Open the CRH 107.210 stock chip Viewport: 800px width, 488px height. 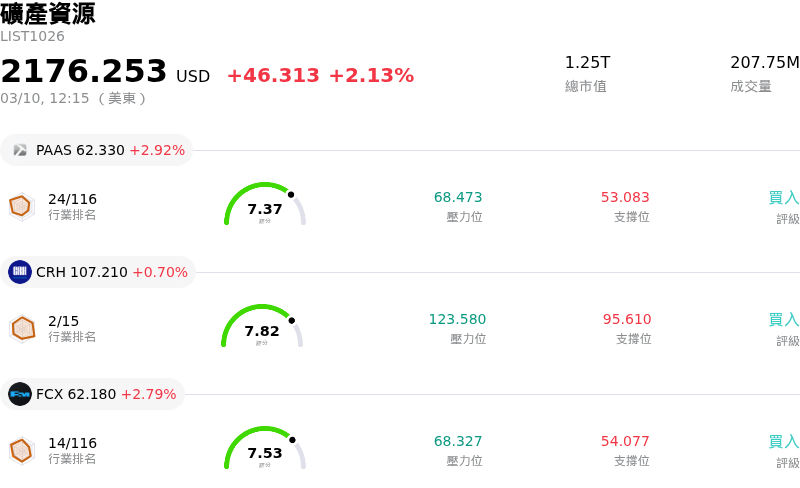point(98,272)
